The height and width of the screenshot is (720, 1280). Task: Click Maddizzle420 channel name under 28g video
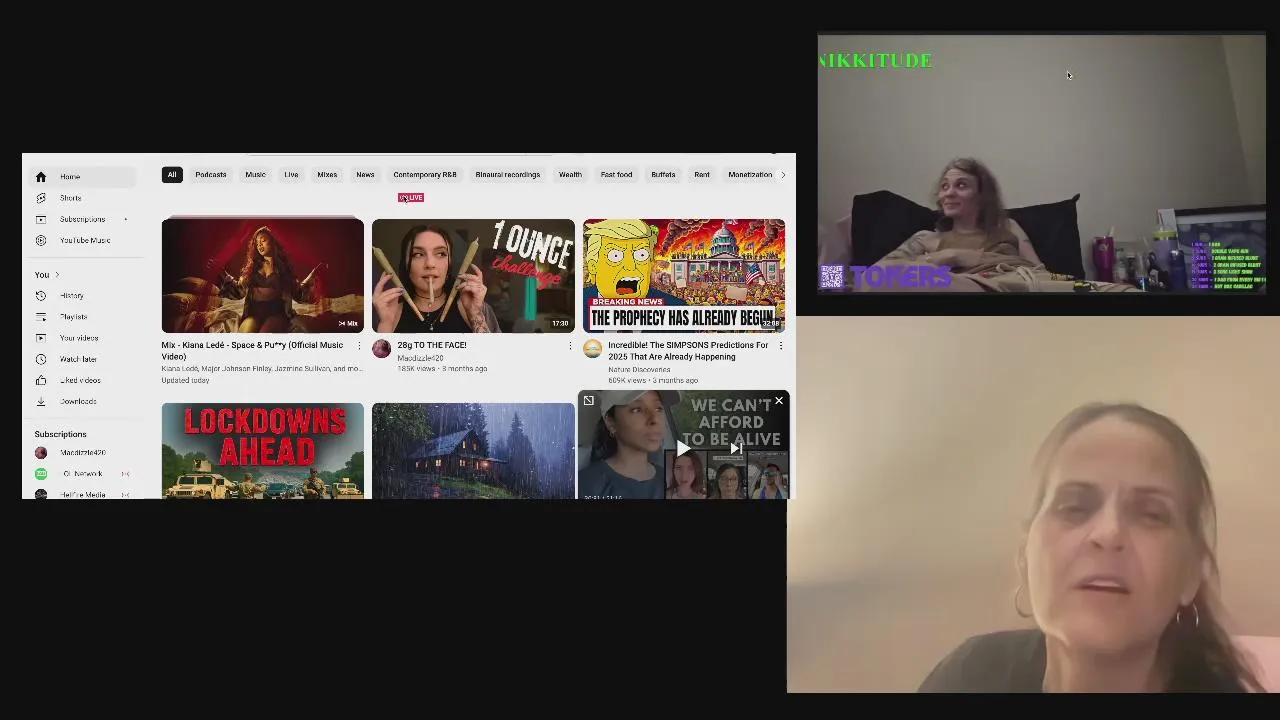tap(420, 358)
